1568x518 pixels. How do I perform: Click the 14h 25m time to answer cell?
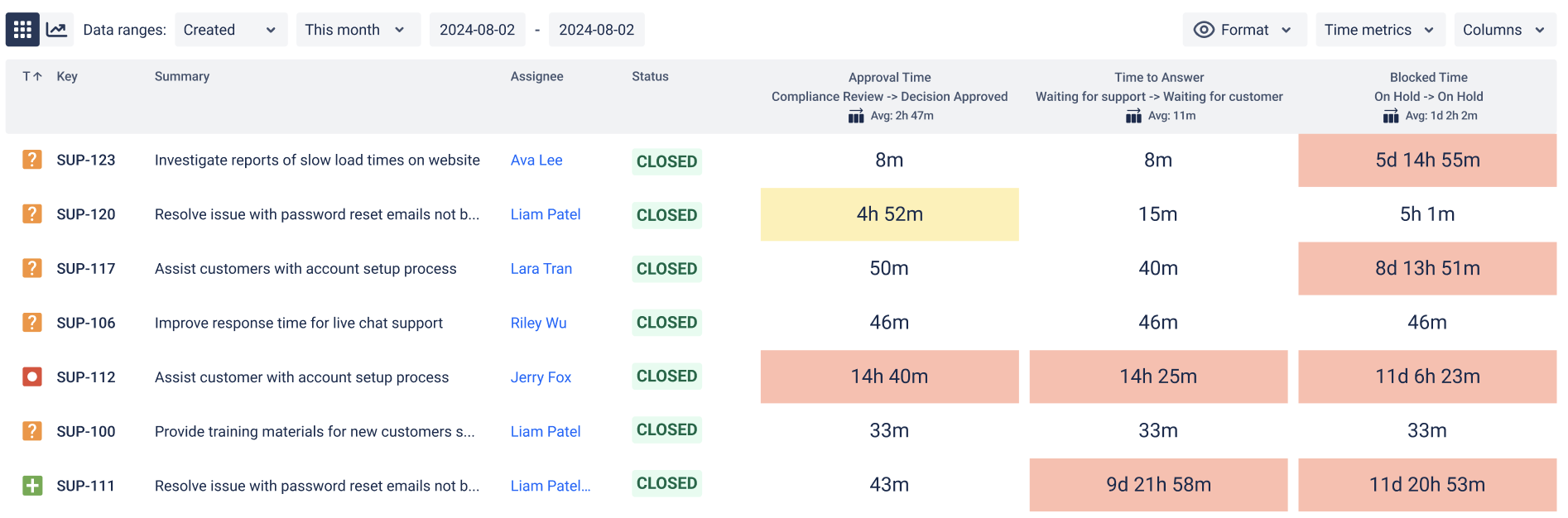click(1159, 377)
